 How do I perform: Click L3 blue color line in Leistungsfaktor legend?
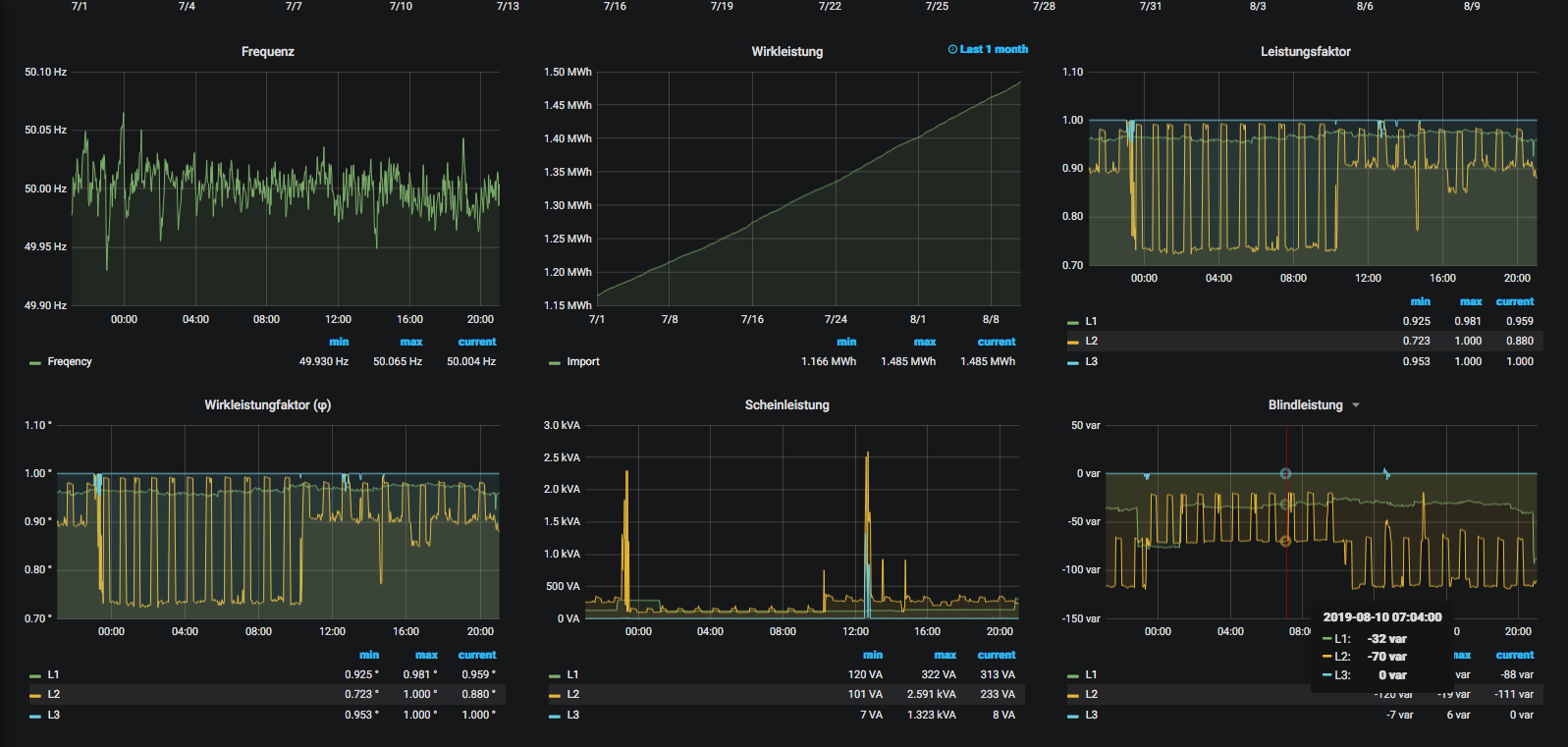coord(1073,362)
